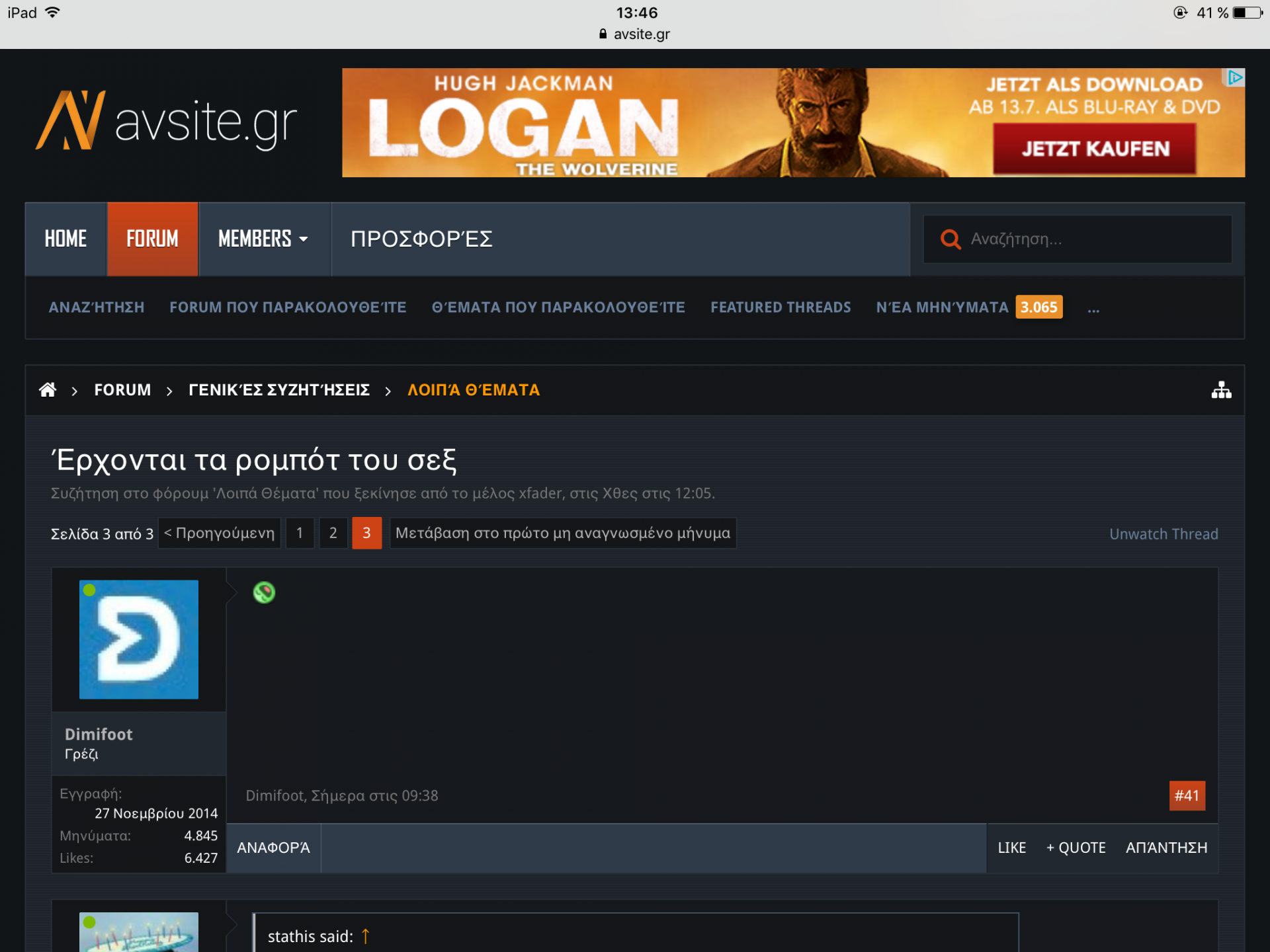This screenshot has height=952, width=1270.
Task: Expand the Members dropdown menu
Action: pyautogui.click(x=263, y=239)
